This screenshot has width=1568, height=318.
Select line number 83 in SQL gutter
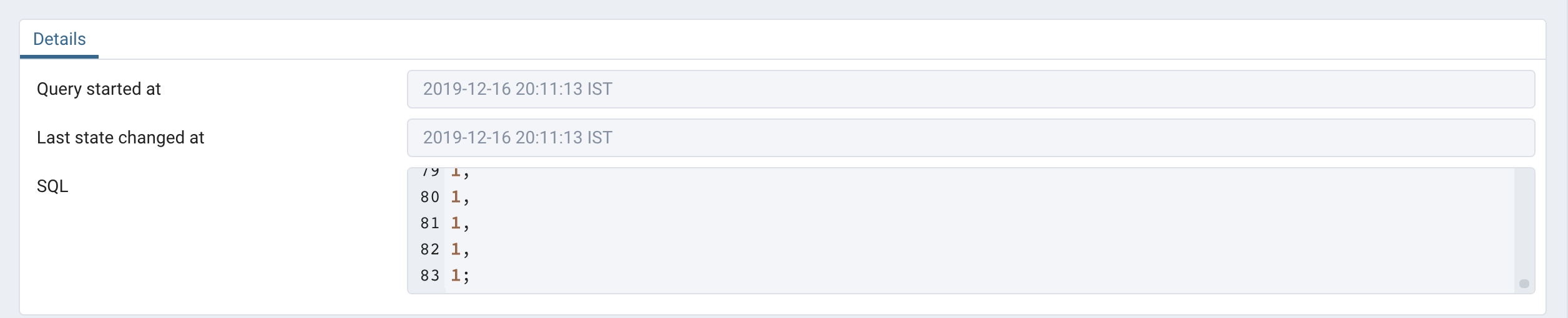click(429, 276)
